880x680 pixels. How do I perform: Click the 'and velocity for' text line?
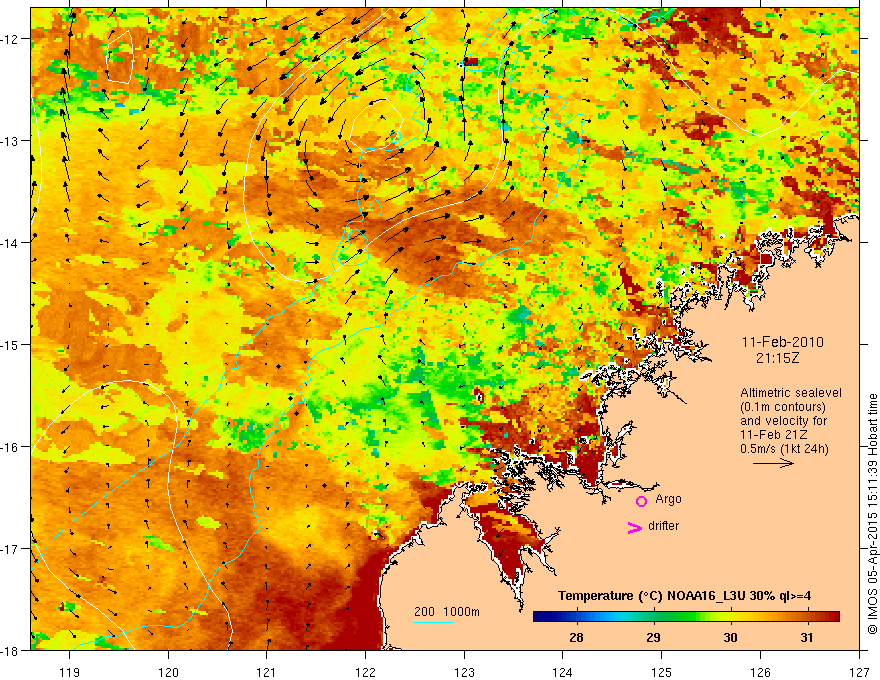(x=783, y=421)
